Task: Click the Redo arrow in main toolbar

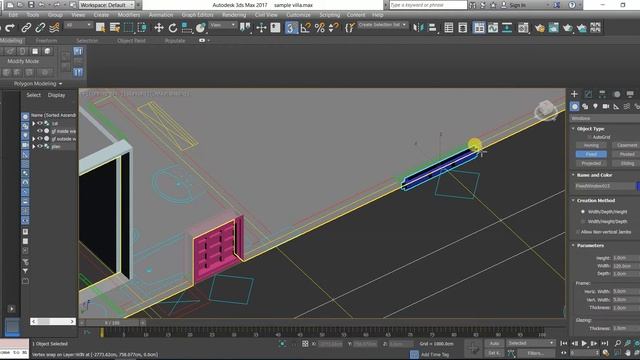Action: (10, 28)
